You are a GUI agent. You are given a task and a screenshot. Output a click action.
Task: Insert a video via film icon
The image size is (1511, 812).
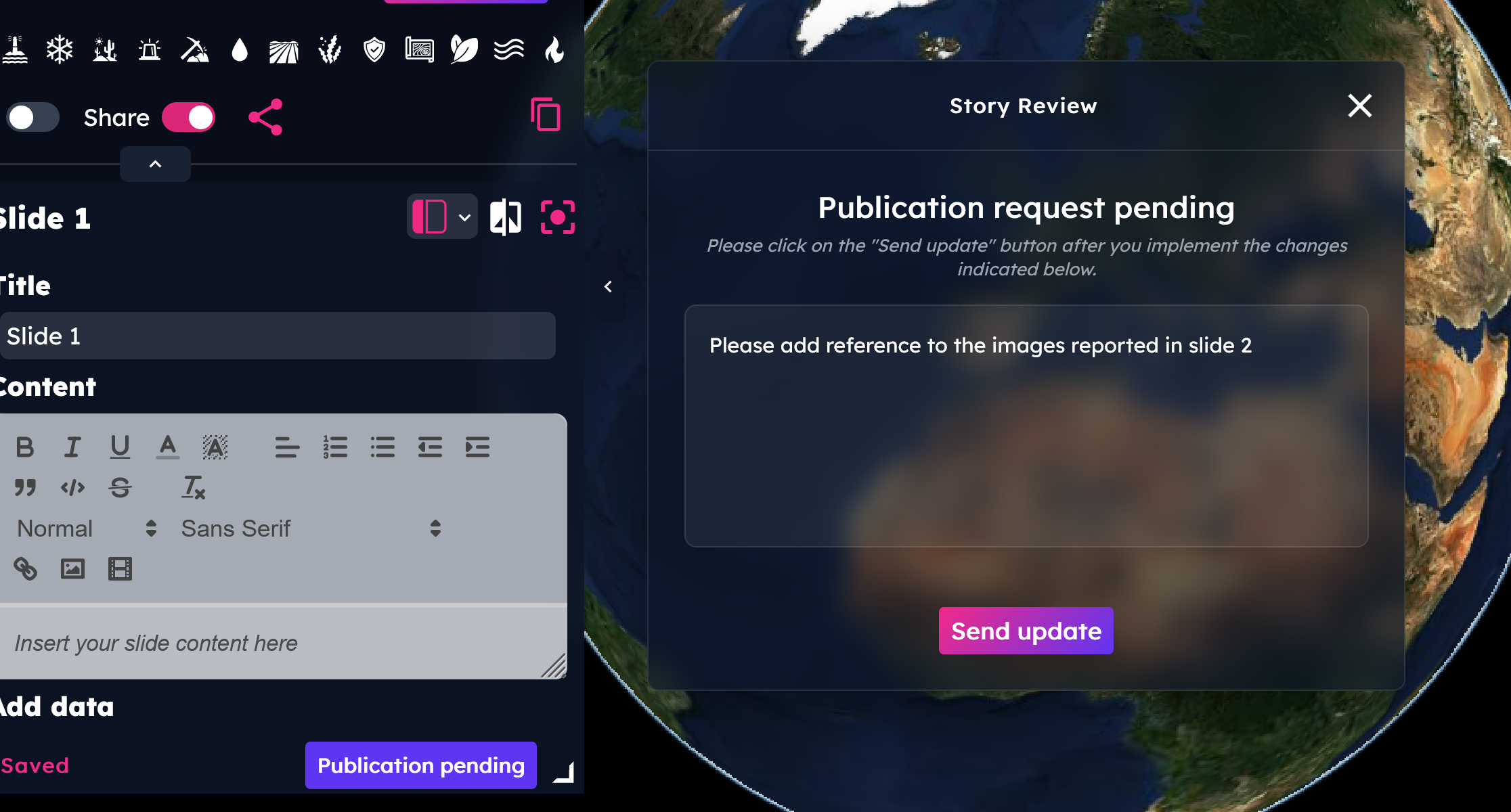click(x=120, y=568)
